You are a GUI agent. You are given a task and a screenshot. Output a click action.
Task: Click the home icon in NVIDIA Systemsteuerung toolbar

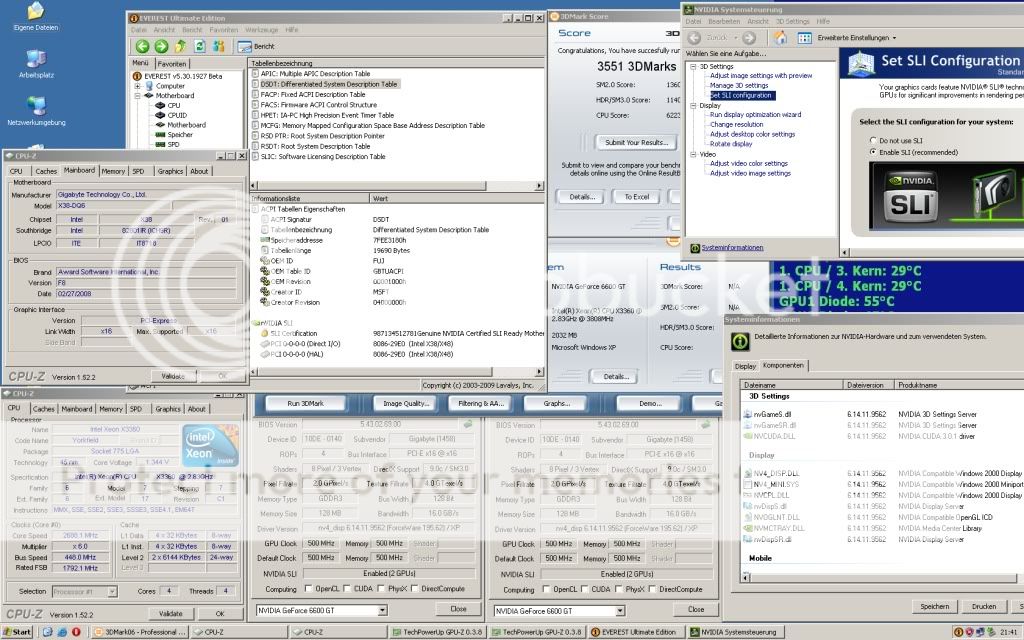point(781,38)
